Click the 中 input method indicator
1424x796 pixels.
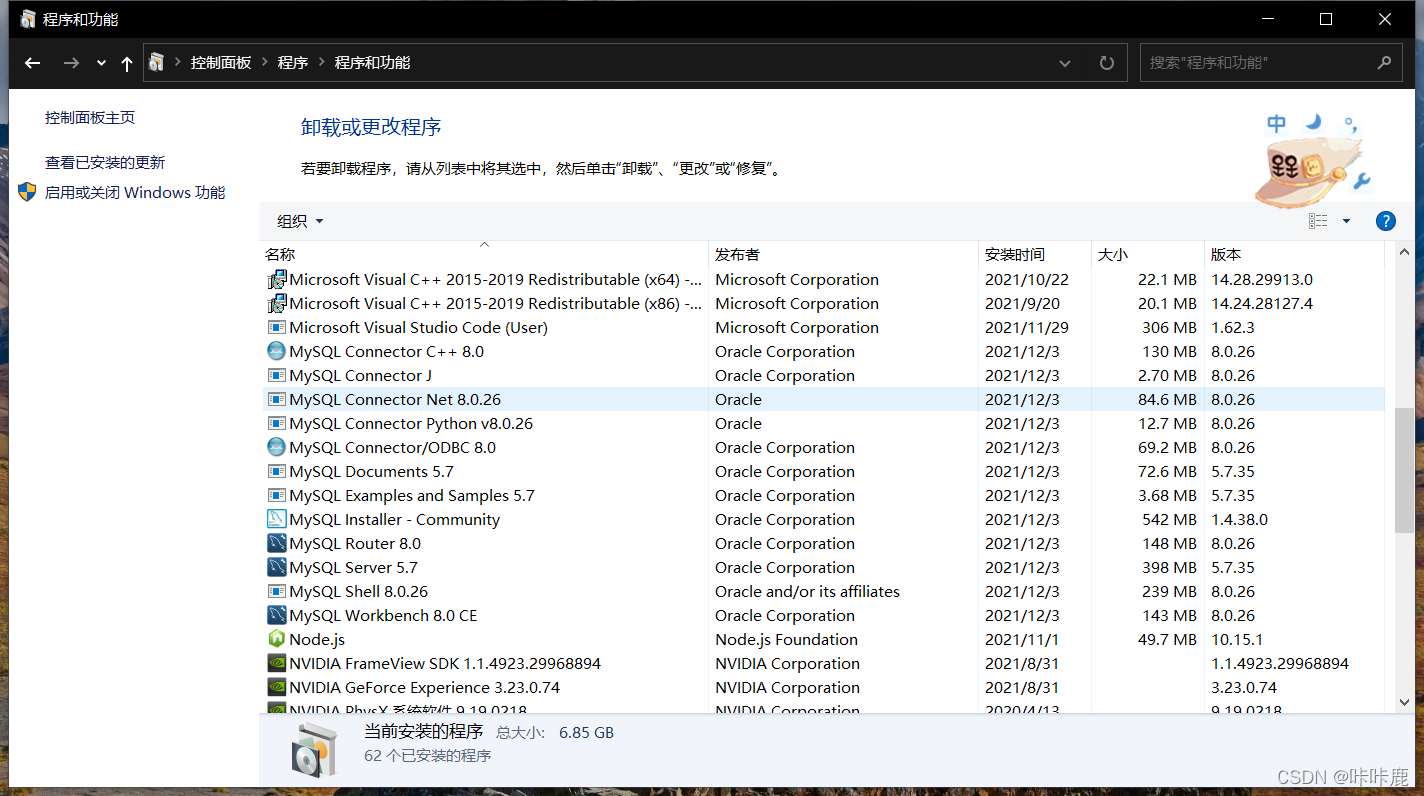[1277, 123]
